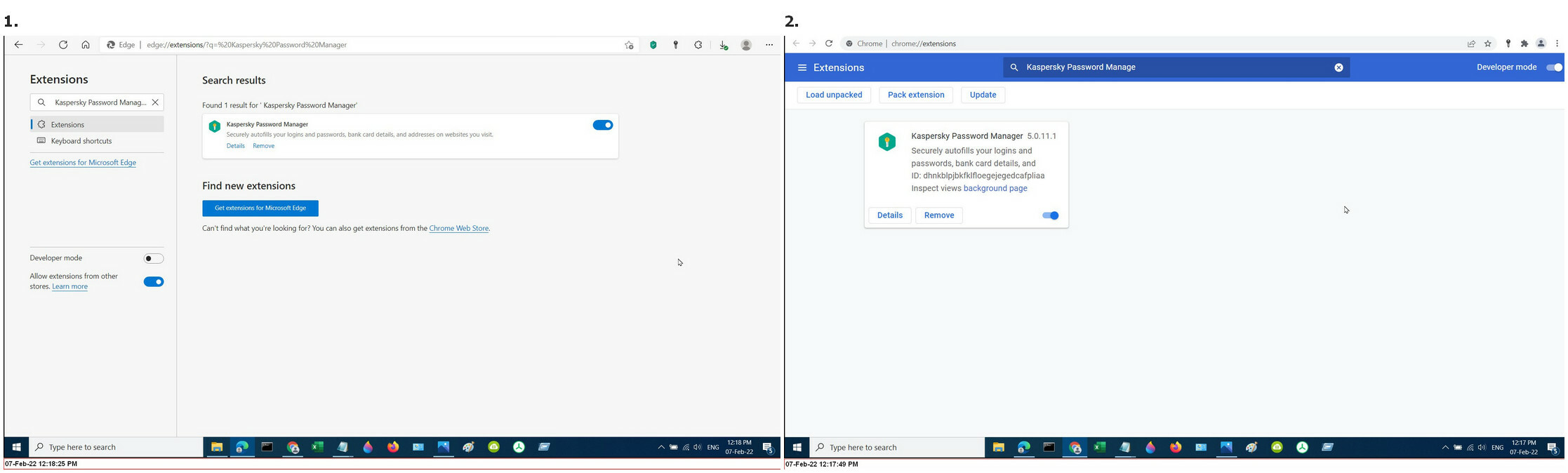This screenshot has width=1568, height=473.
Task: Click the Update button in Chrome
Action: click(x=983, y=95)
